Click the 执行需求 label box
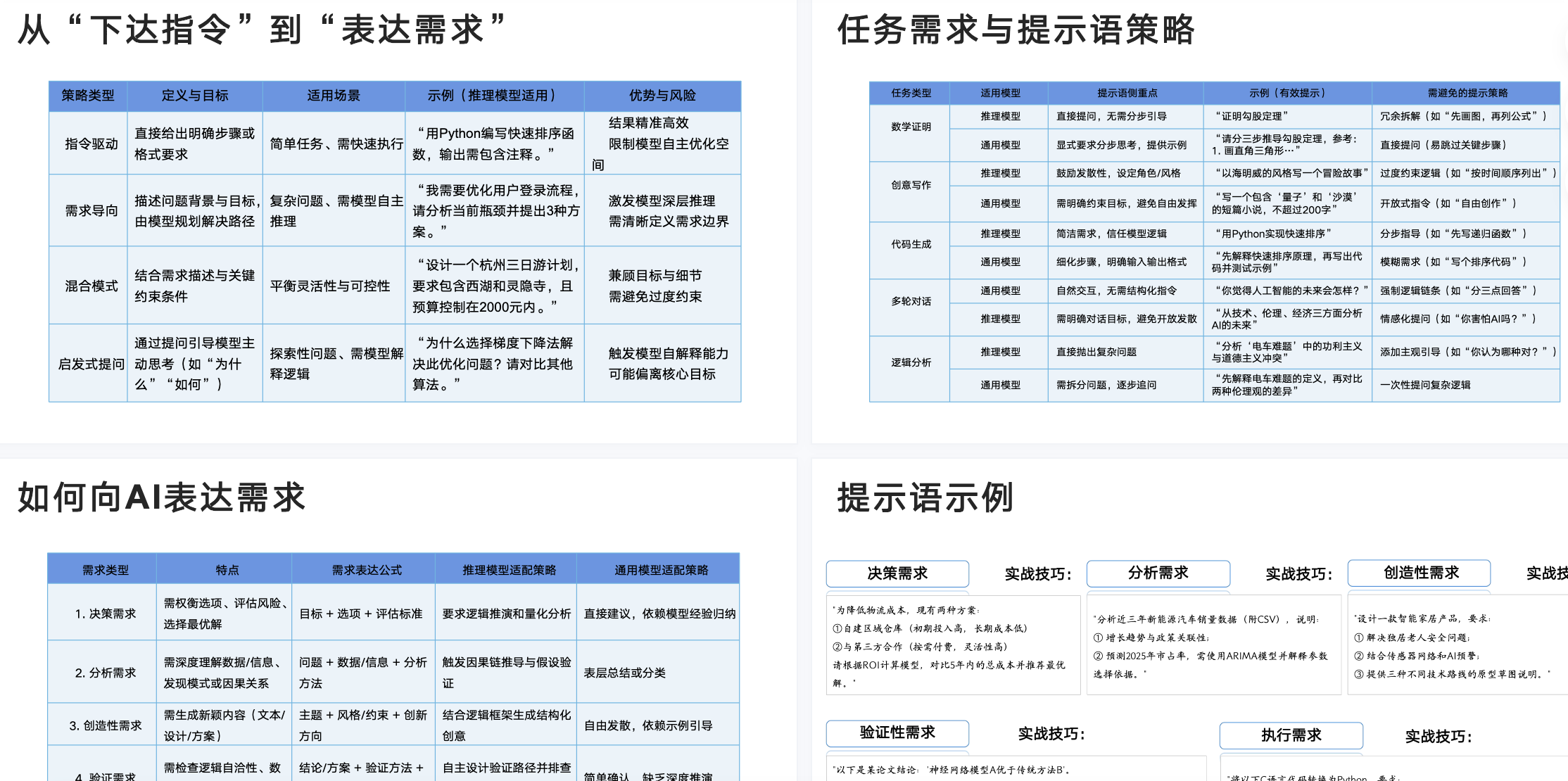1568x781 pixels. point(1291,735)
